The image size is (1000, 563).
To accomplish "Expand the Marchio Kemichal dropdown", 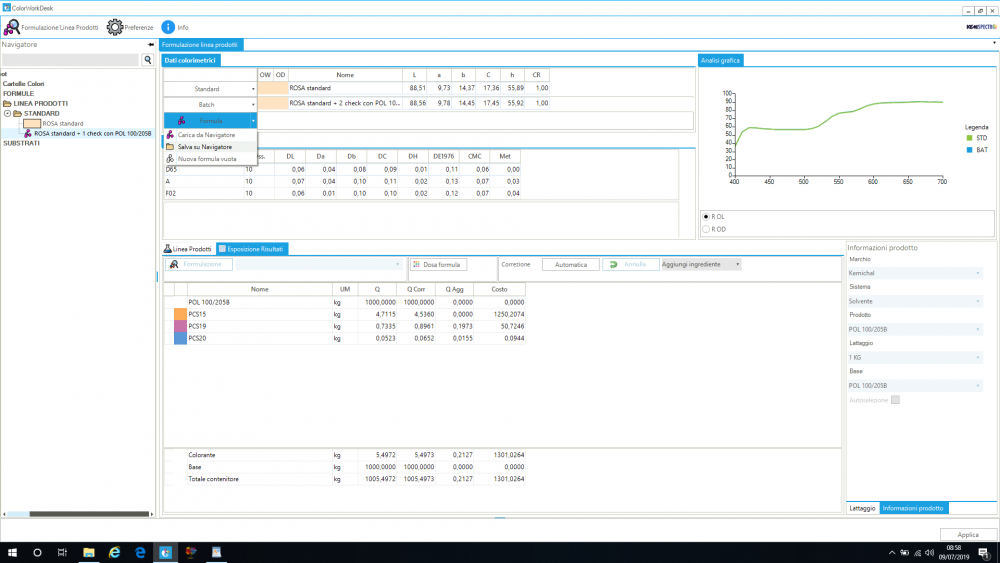I will pyautogui.click(x=915, y=273).
